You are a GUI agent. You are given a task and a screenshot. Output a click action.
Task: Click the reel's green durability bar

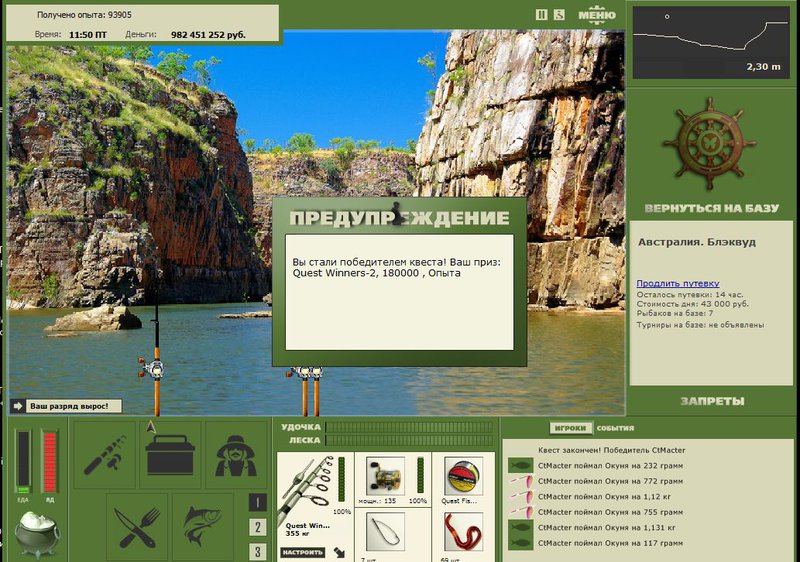click(420, 475)
